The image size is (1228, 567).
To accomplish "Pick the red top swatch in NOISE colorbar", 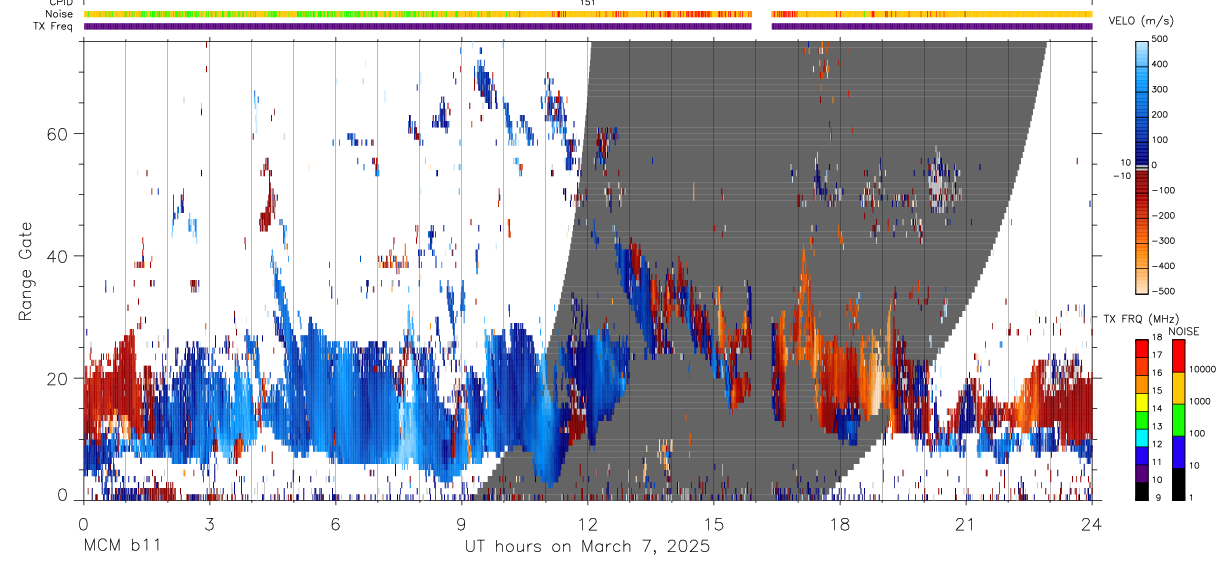I will tap(1179, 355).
